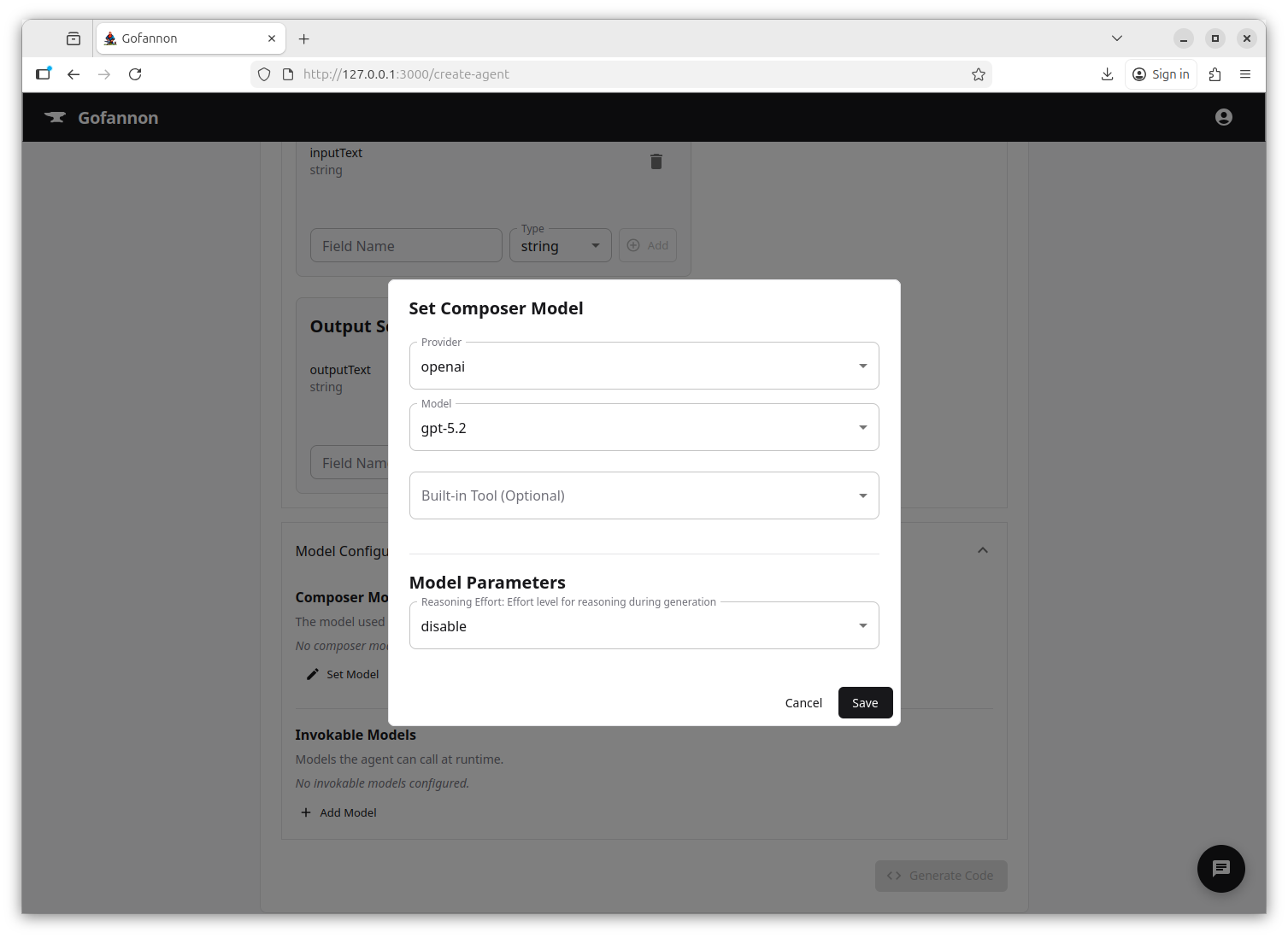Click the Gofannon anvil logo icon
Viewport: 1288px width, 938px height.
pos(56,118)
